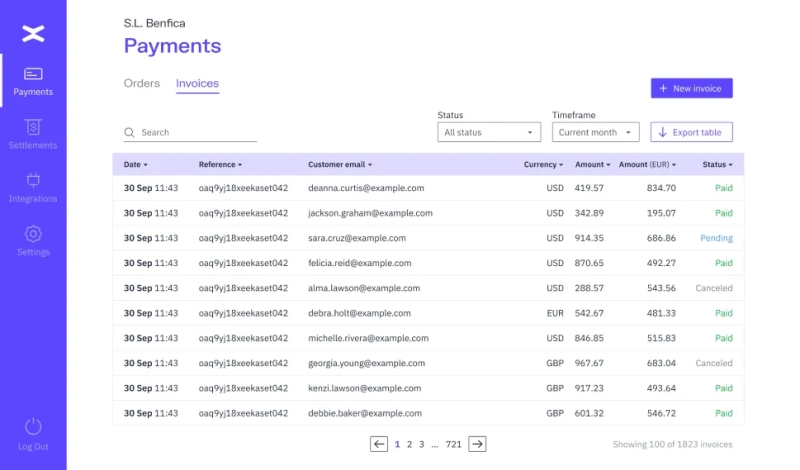Go to Settlements in the sidebar
Screen dimensions: 800x470
pos(33,128)
